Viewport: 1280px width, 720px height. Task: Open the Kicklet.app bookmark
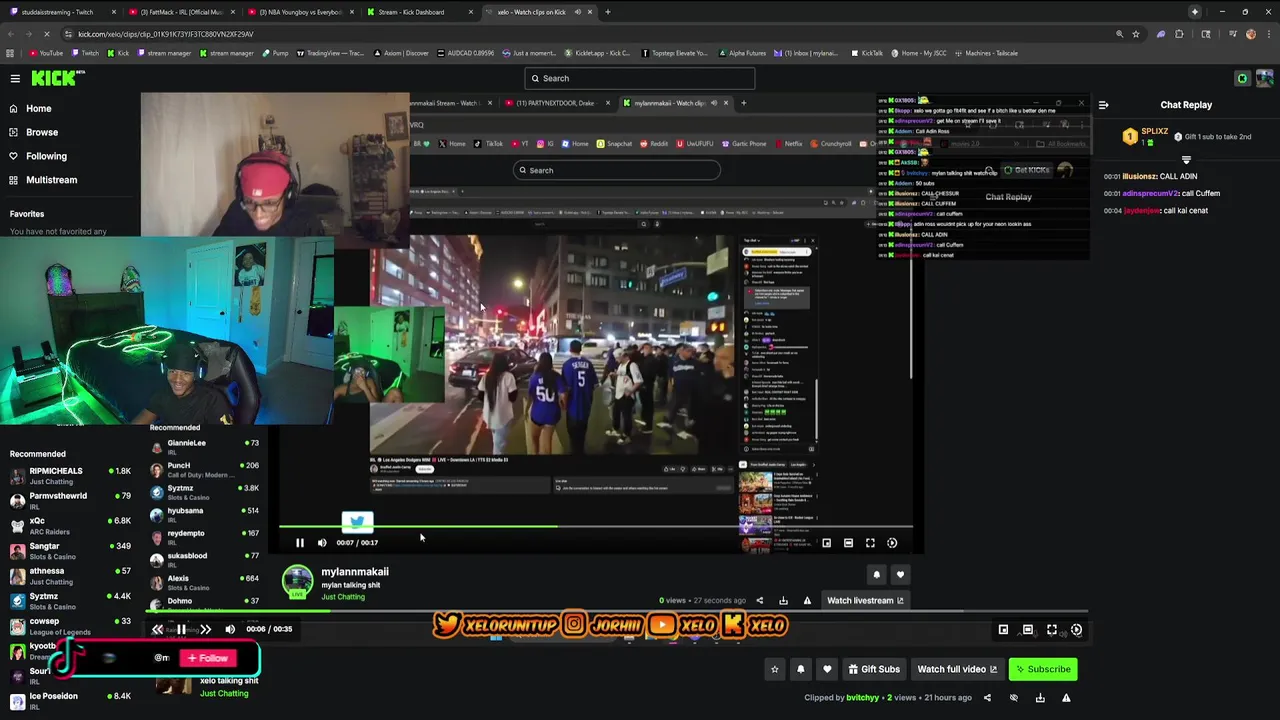point(599,53)
